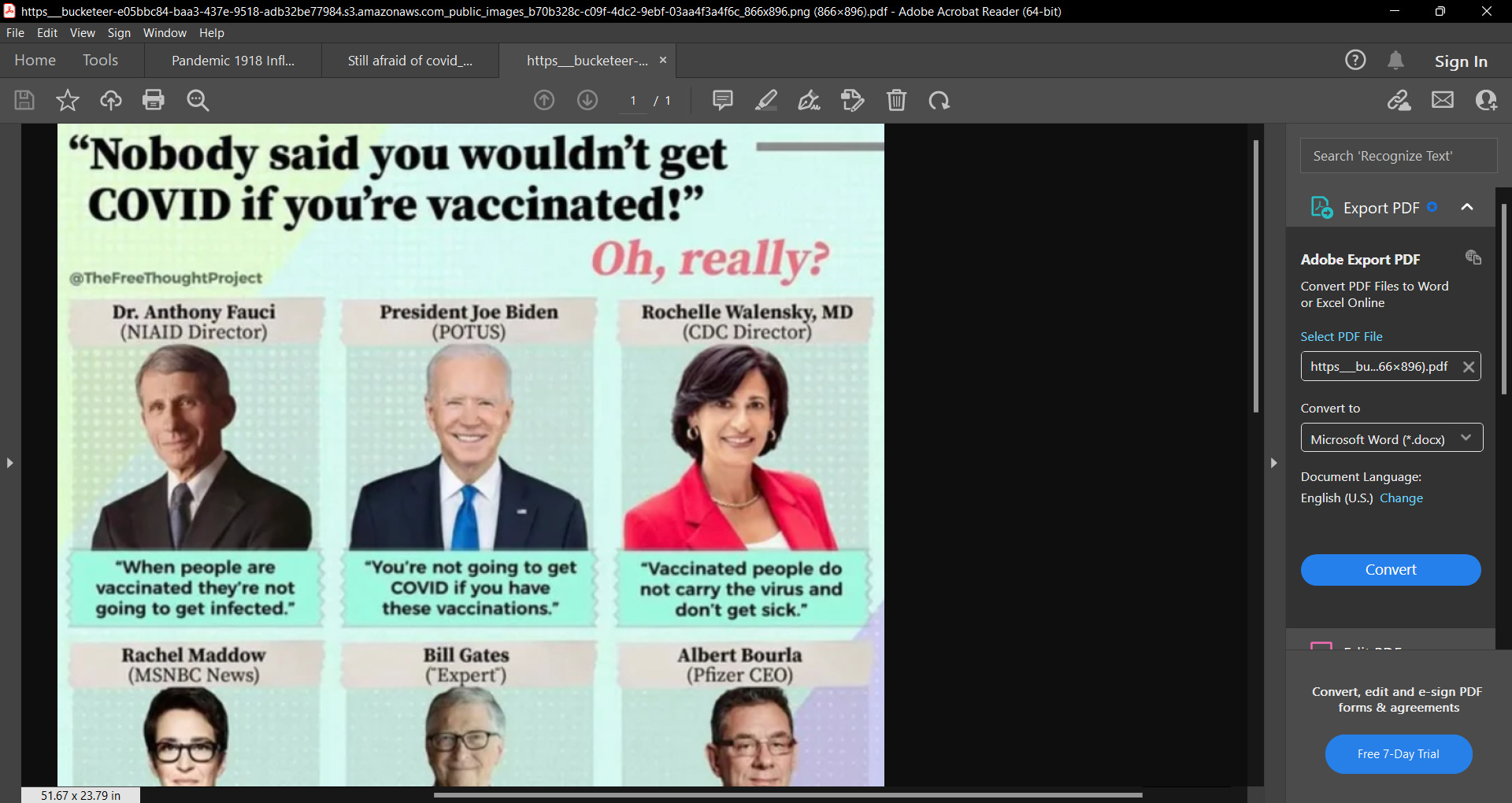Open the Find text magnifier tool
The width and height of the screenshot is (1512, 803).
pos(198,100)
